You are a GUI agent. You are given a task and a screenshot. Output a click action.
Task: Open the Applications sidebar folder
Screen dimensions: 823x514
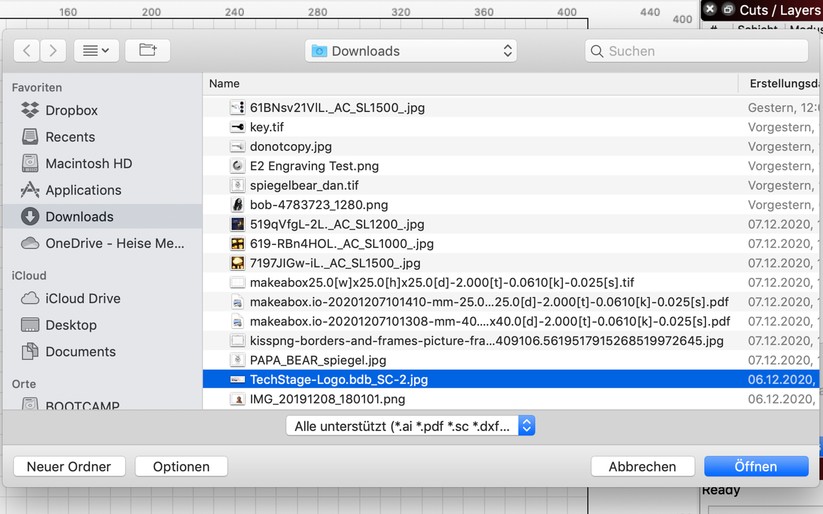pyautogui.click(x=83, y=190)
